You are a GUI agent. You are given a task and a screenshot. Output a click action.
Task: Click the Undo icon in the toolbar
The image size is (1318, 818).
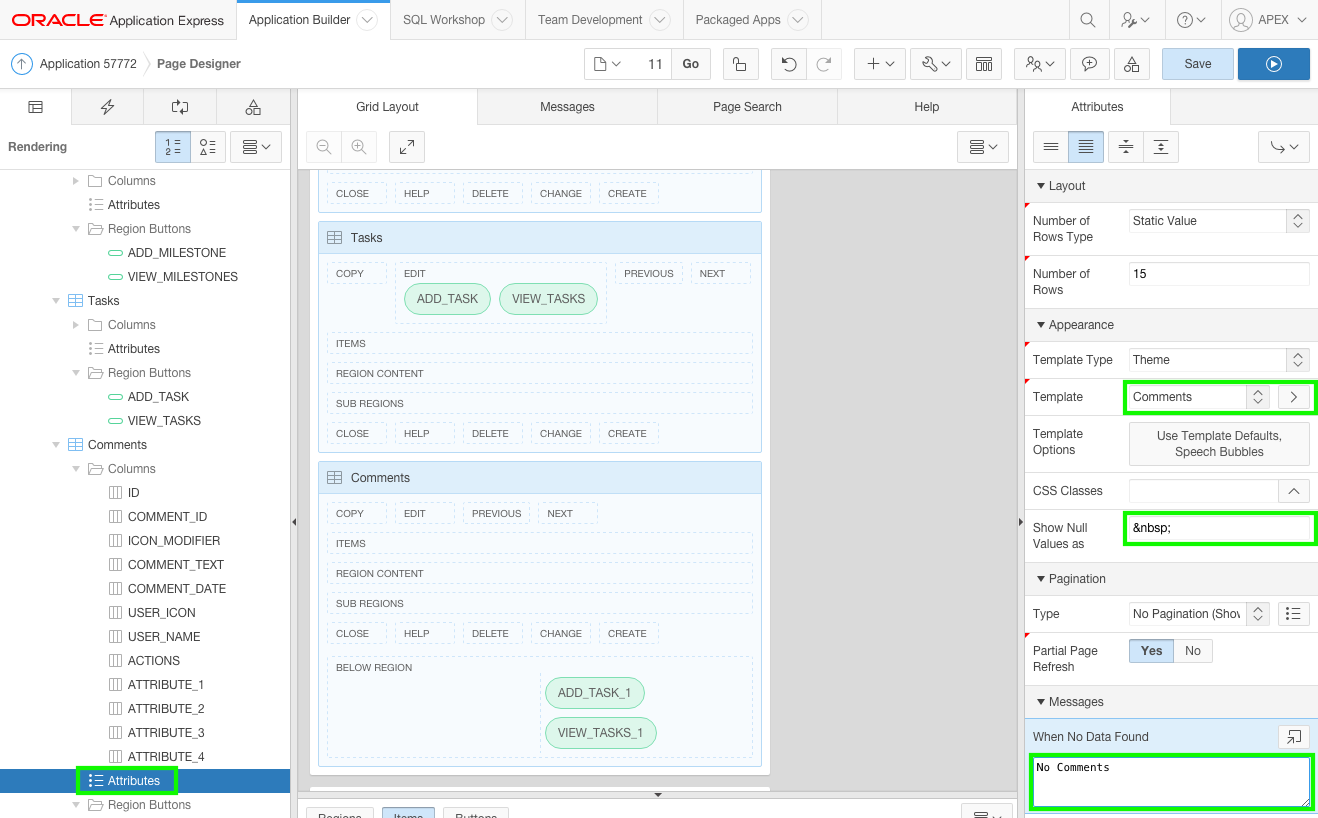790,63
